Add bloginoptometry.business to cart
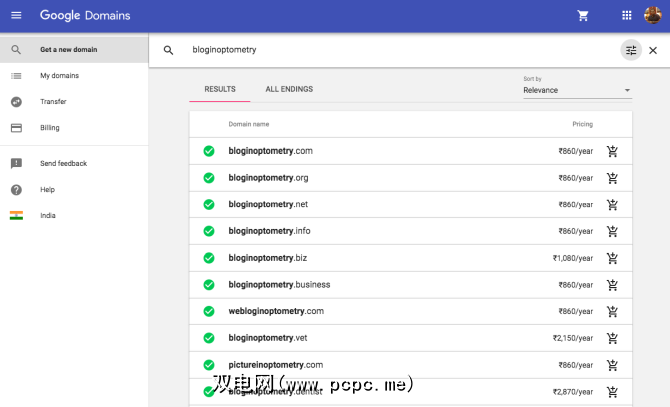This screenshot has height=407, width=670. [x=612, y=285]
